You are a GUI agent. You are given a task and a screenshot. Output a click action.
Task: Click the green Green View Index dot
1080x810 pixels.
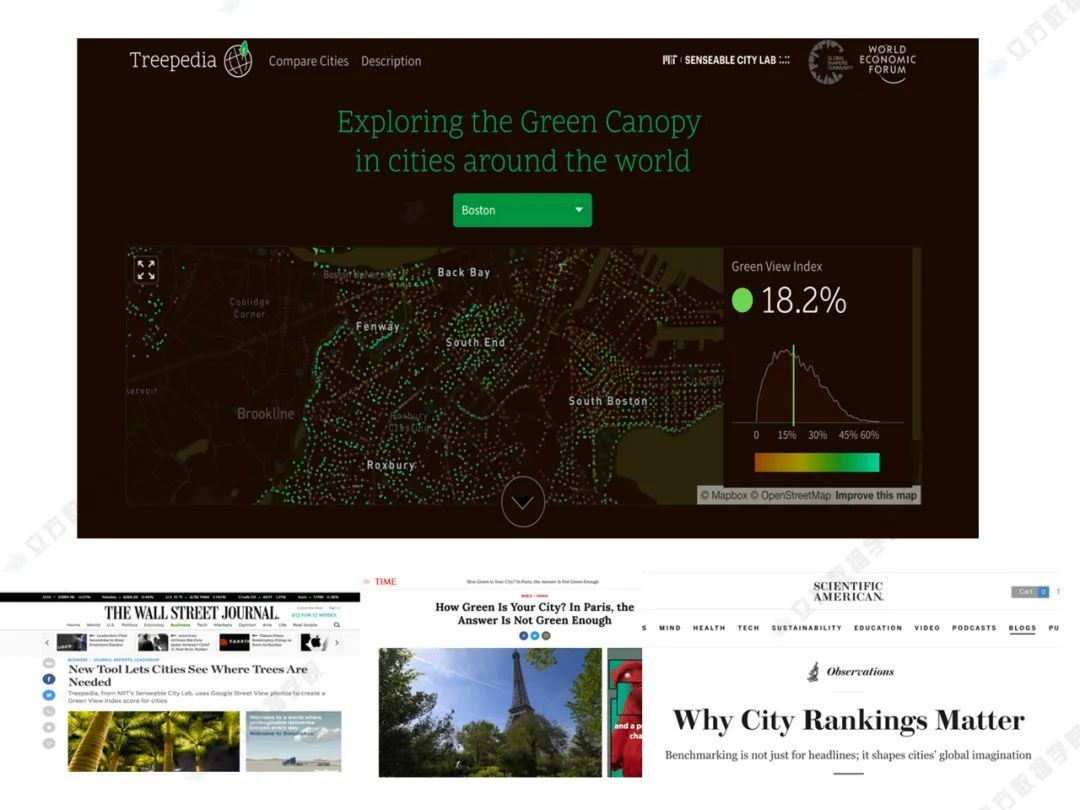point(742,300)
